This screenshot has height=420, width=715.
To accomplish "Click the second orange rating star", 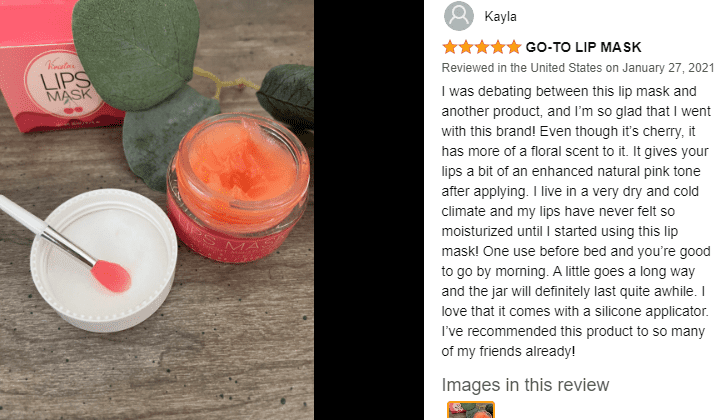I will pyautogui.click(x=466, y=47).
